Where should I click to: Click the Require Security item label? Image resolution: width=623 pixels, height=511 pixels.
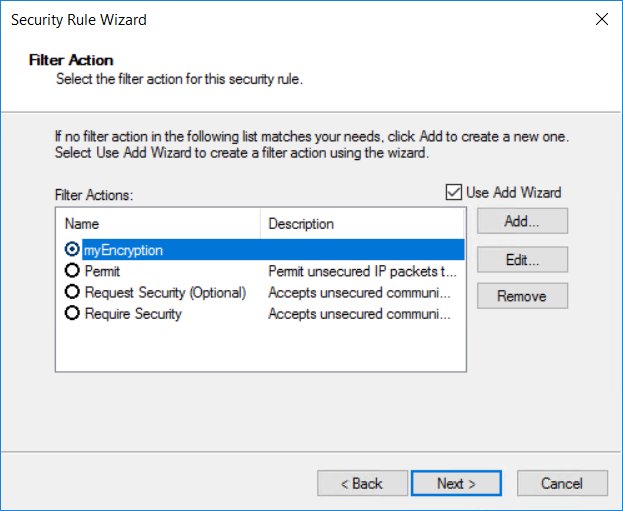(x=133, y=314)
